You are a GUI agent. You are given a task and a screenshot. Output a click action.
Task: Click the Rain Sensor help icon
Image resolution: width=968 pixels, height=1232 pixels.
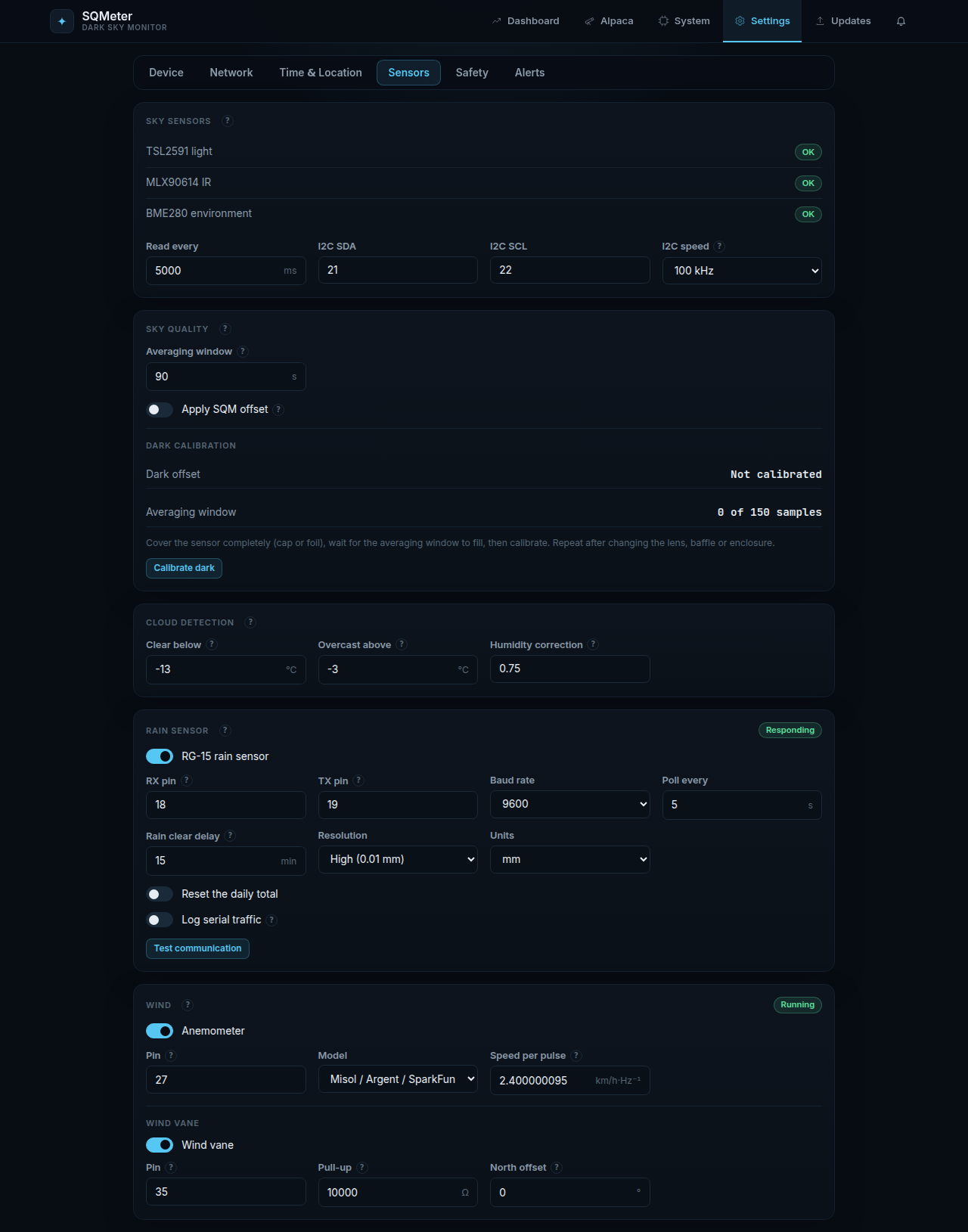point(225,730)
